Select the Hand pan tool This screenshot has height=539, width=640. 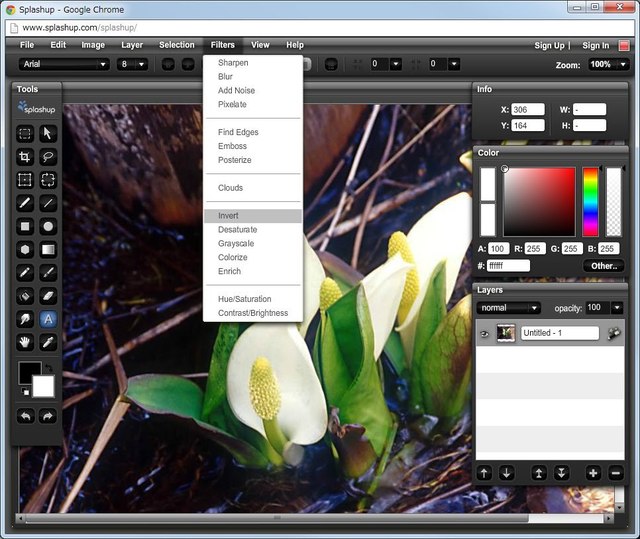[25, 342]
